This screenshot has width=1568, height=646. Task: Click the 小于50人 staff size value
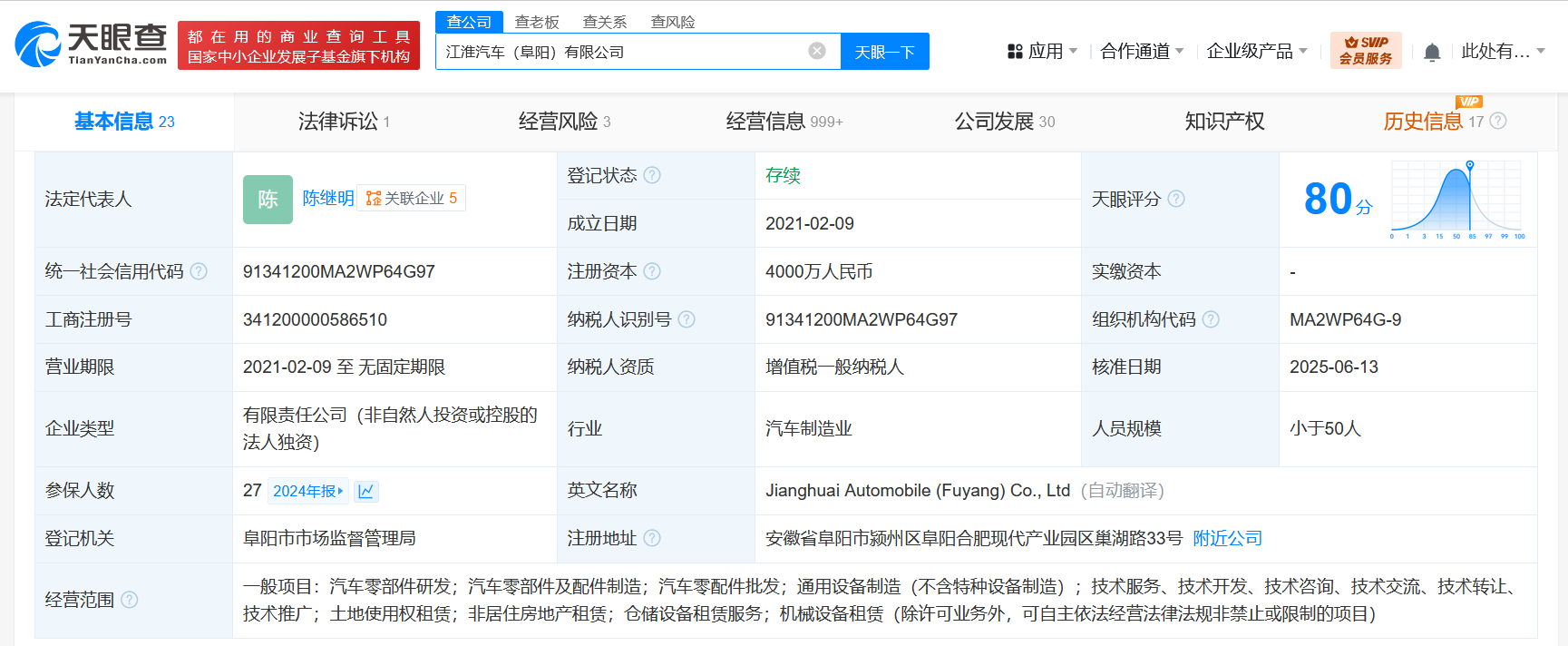pyautogui.click(x=1325, y=428)
